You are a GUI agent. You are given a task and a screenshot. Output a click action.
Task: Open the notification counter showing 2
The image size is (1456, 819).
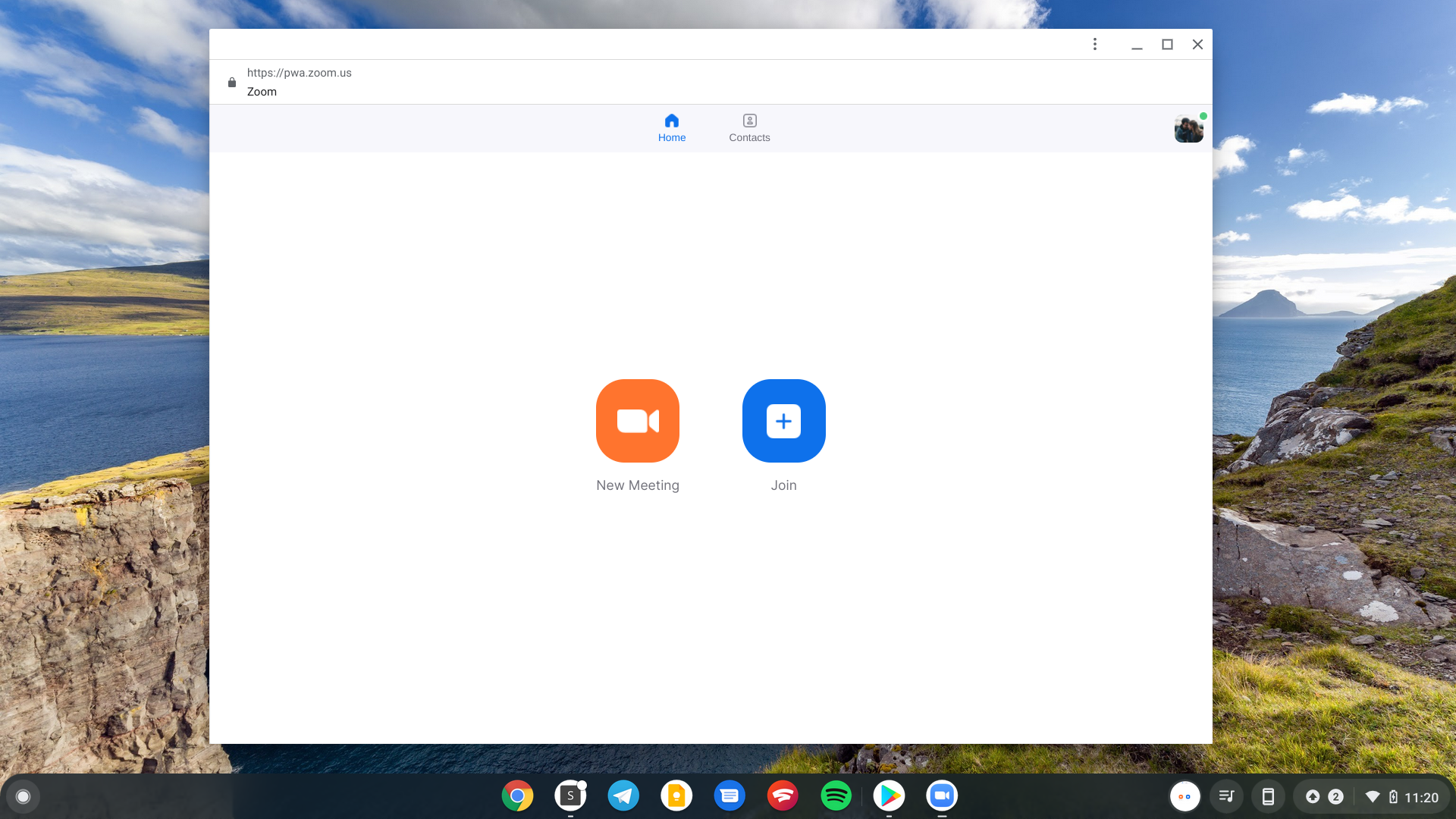click(1334, 795)
